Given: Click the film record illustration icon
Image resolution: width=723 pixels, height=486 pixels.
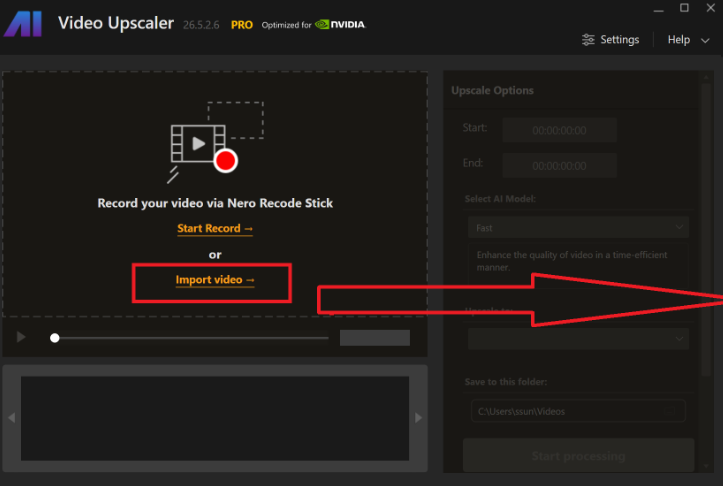Looking at the screenshot, I should click(x=216, y=142).
